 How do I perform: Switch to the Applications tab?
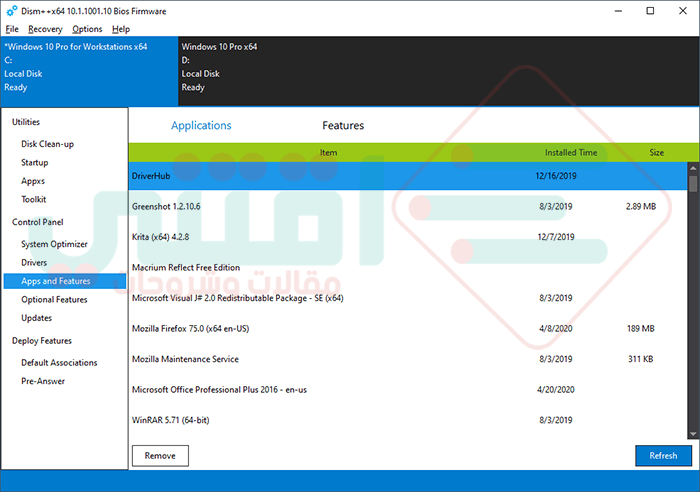coord(201,125)
